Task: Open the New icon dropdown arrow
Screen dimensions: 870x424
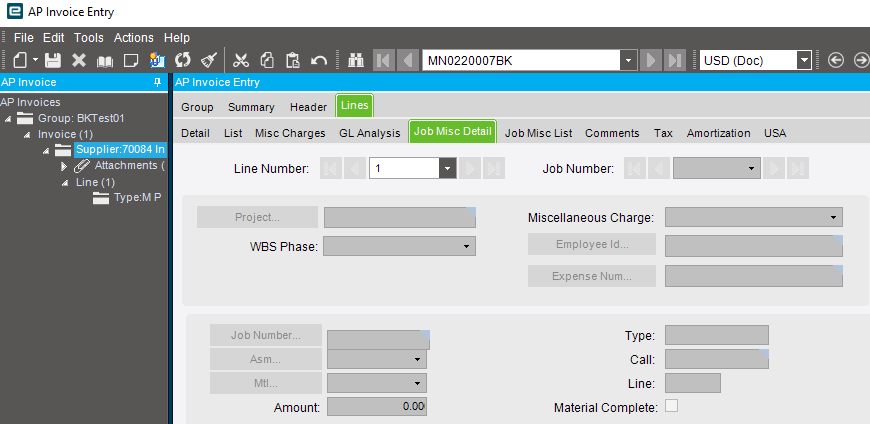Action: pos(36,60)
